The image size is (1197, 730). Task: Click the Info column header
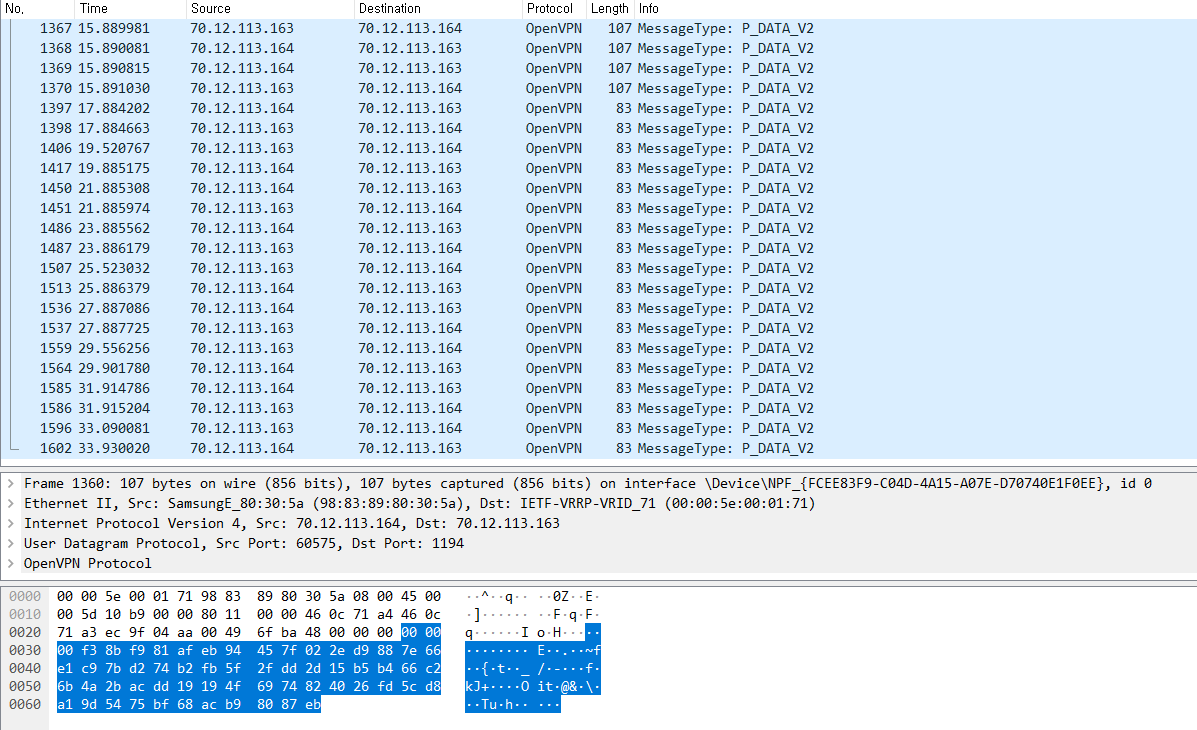click(x=915, y=8)
